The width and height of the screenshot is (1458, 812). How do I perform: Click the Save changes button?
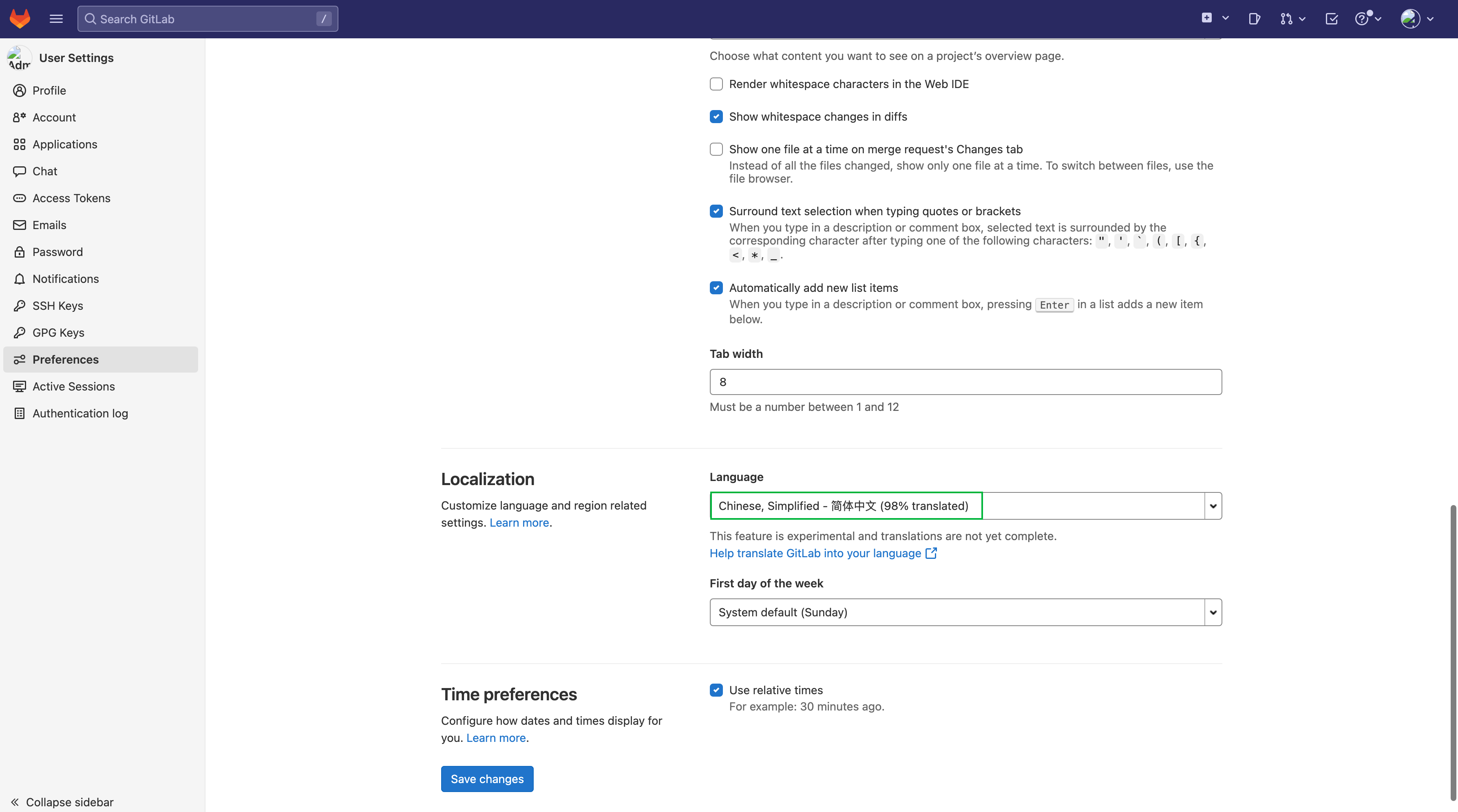point(487,779)
